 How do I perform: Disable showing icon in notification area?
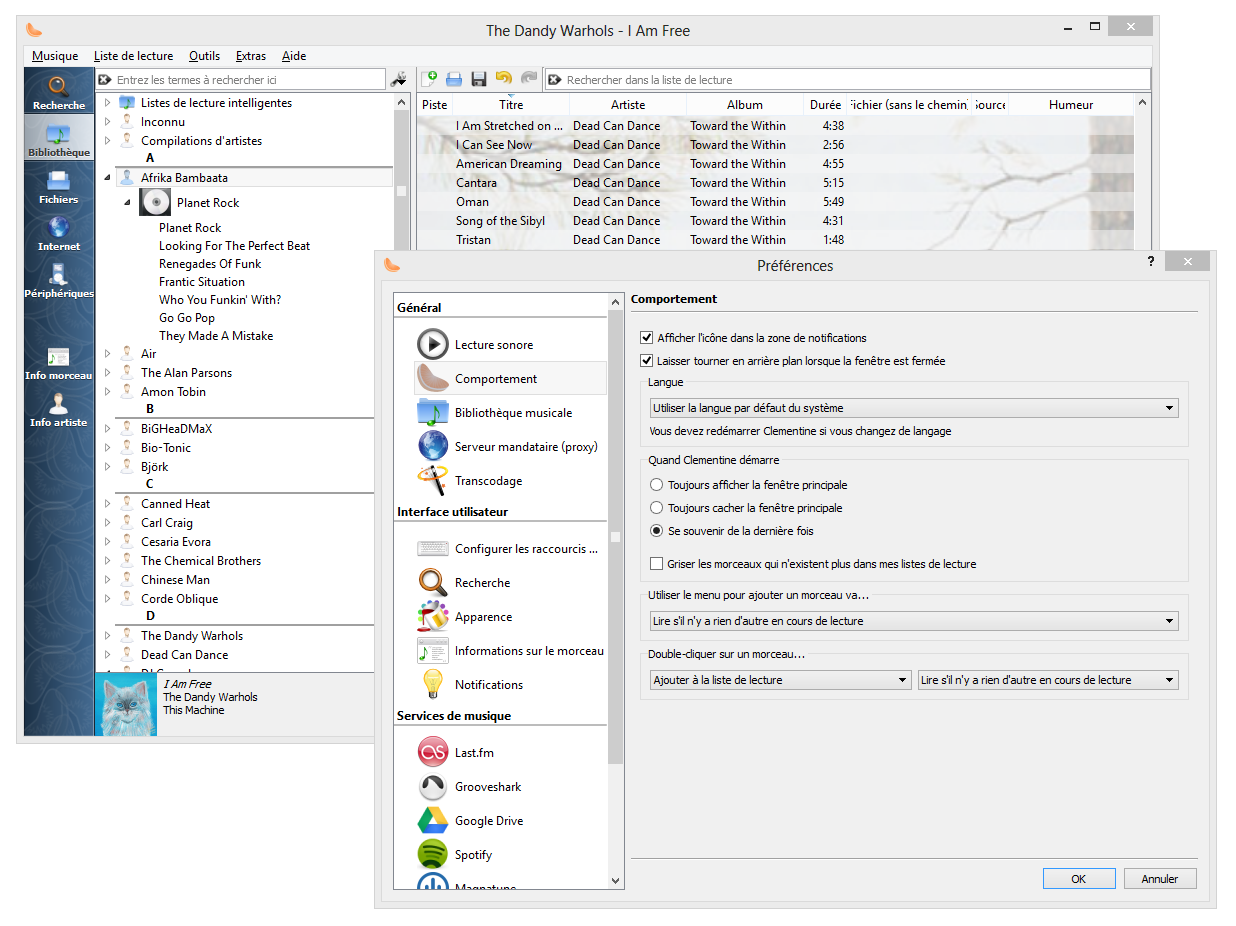click(647, 338)
